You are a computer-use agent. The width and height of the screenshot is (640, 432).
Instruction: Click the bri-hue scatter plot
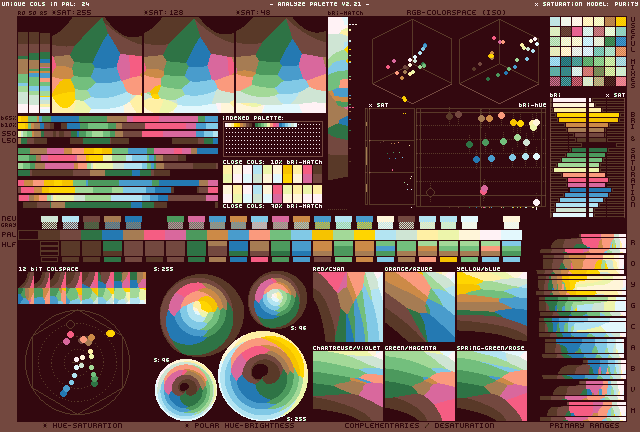[480, 157]
